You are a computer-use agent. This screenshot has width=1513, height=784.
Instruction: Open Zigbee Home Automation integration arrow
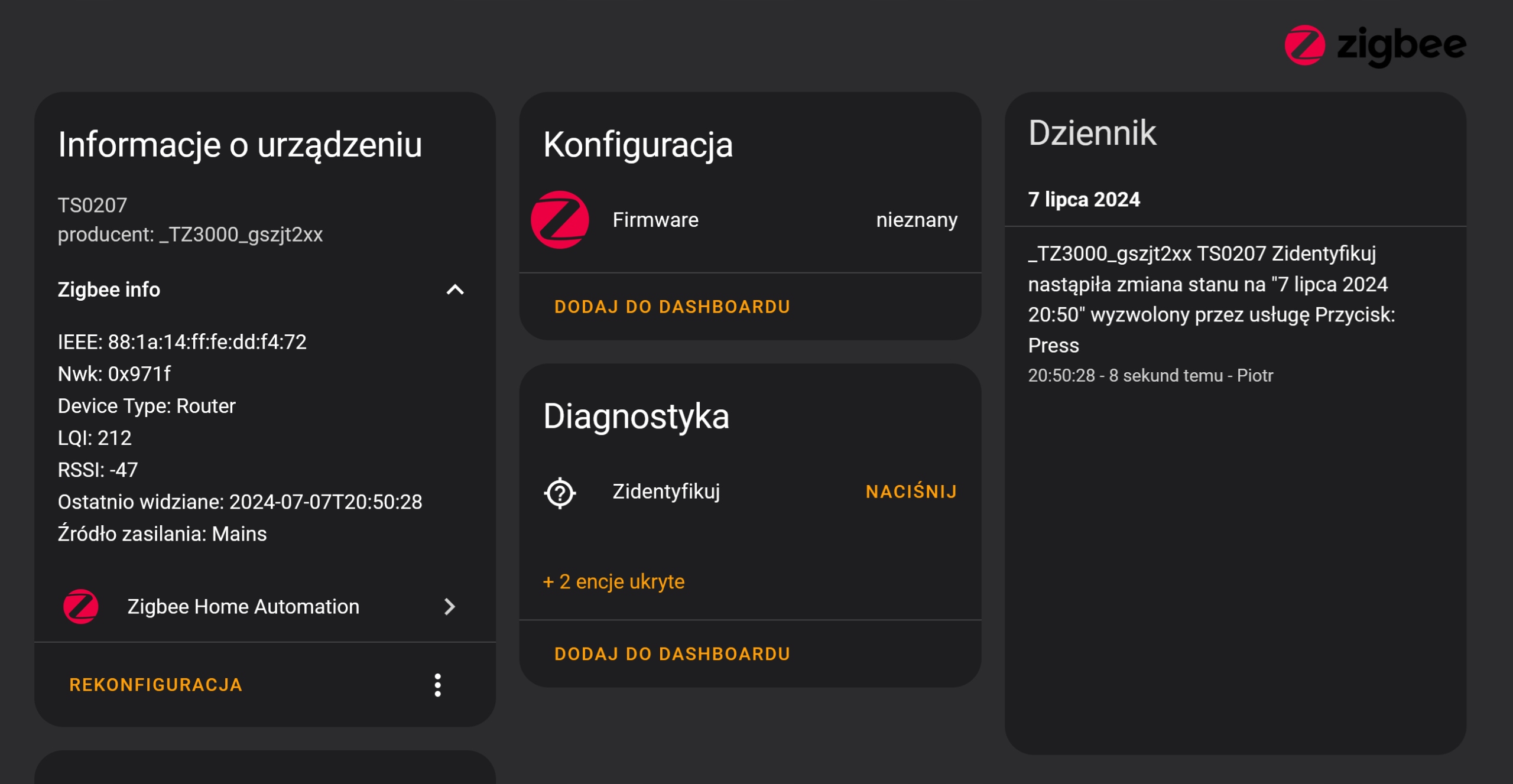[450, 606]
